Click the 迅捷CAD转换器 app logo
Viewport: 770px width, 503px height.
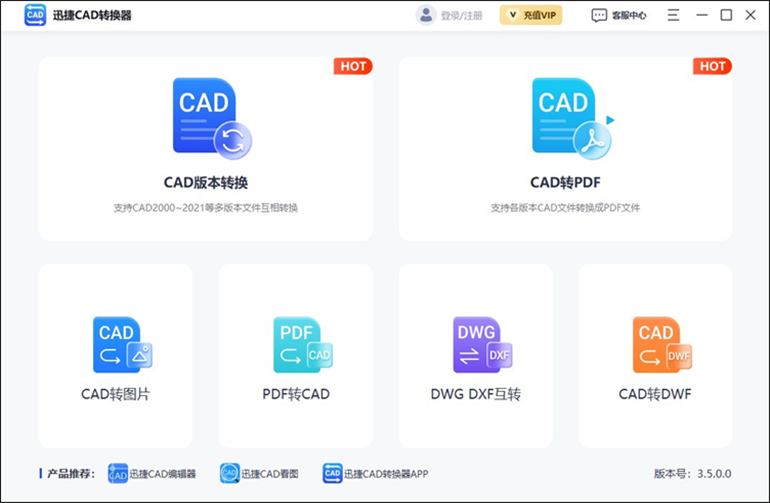35,15
